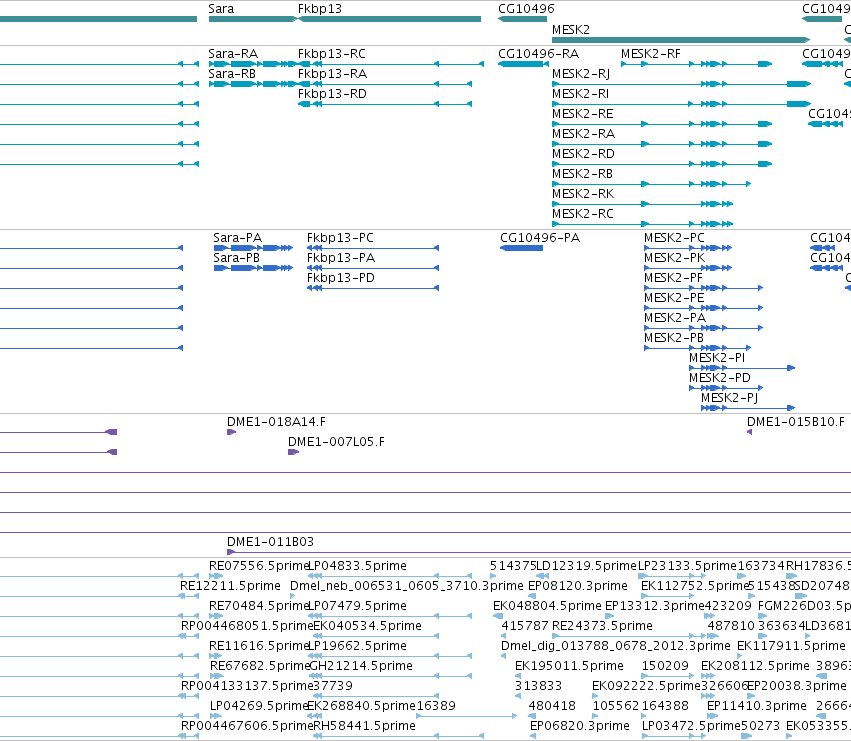Click the DME1-018A14.F feature label

click(276, 422)
